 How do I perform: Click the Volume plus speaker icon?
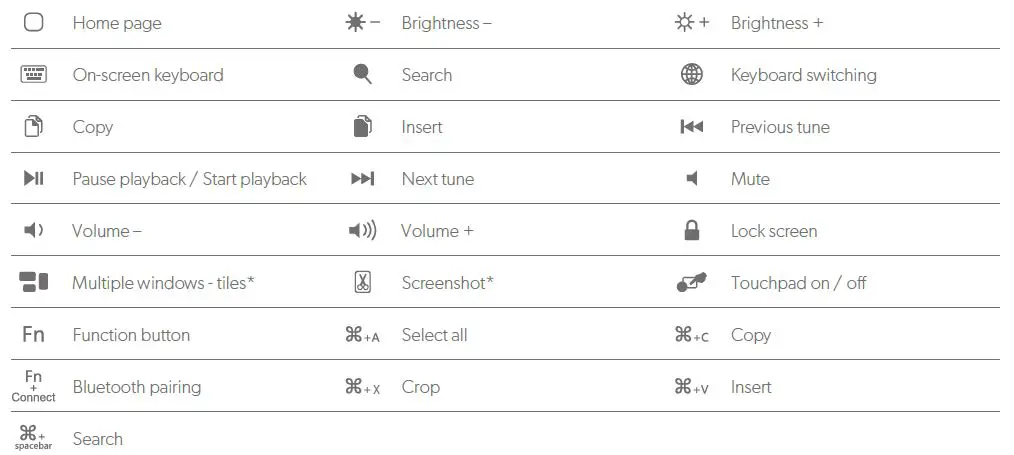pyautogui.click(x=362, y=230)
